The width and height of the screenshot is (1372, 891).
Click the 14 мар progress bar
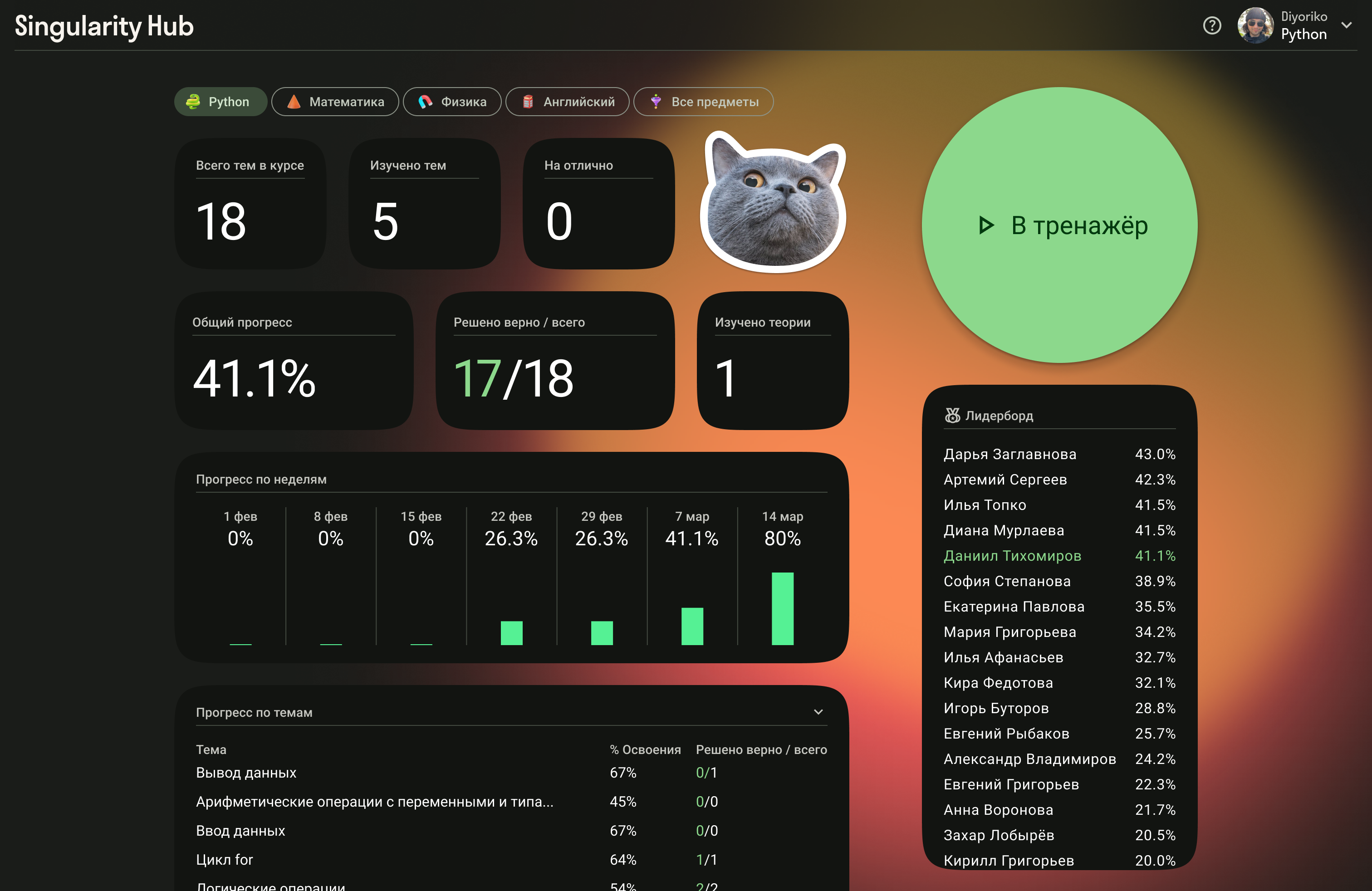(782, 609)
